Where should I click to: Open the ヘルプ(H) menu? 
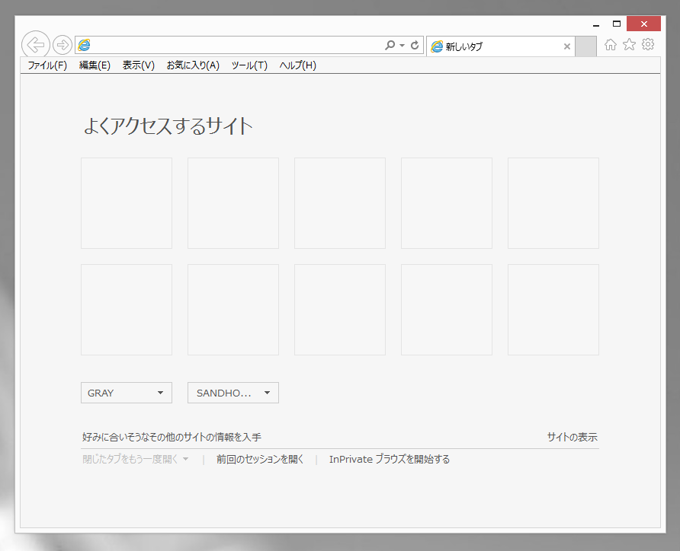298,65
